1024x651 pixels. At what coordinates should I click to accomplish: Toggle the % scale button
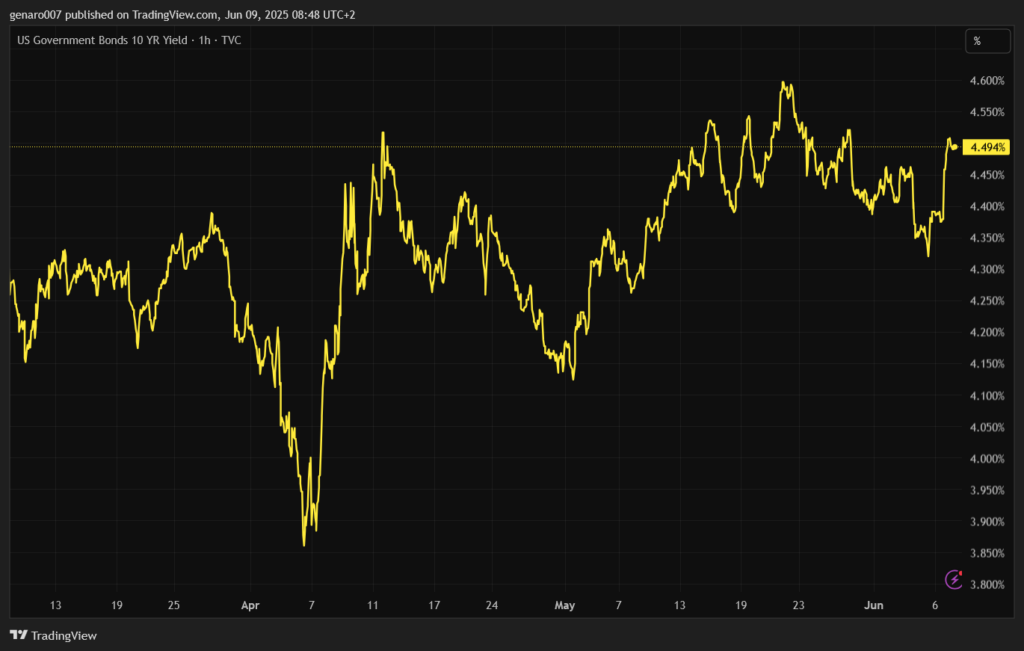click(x=977, y=41)
